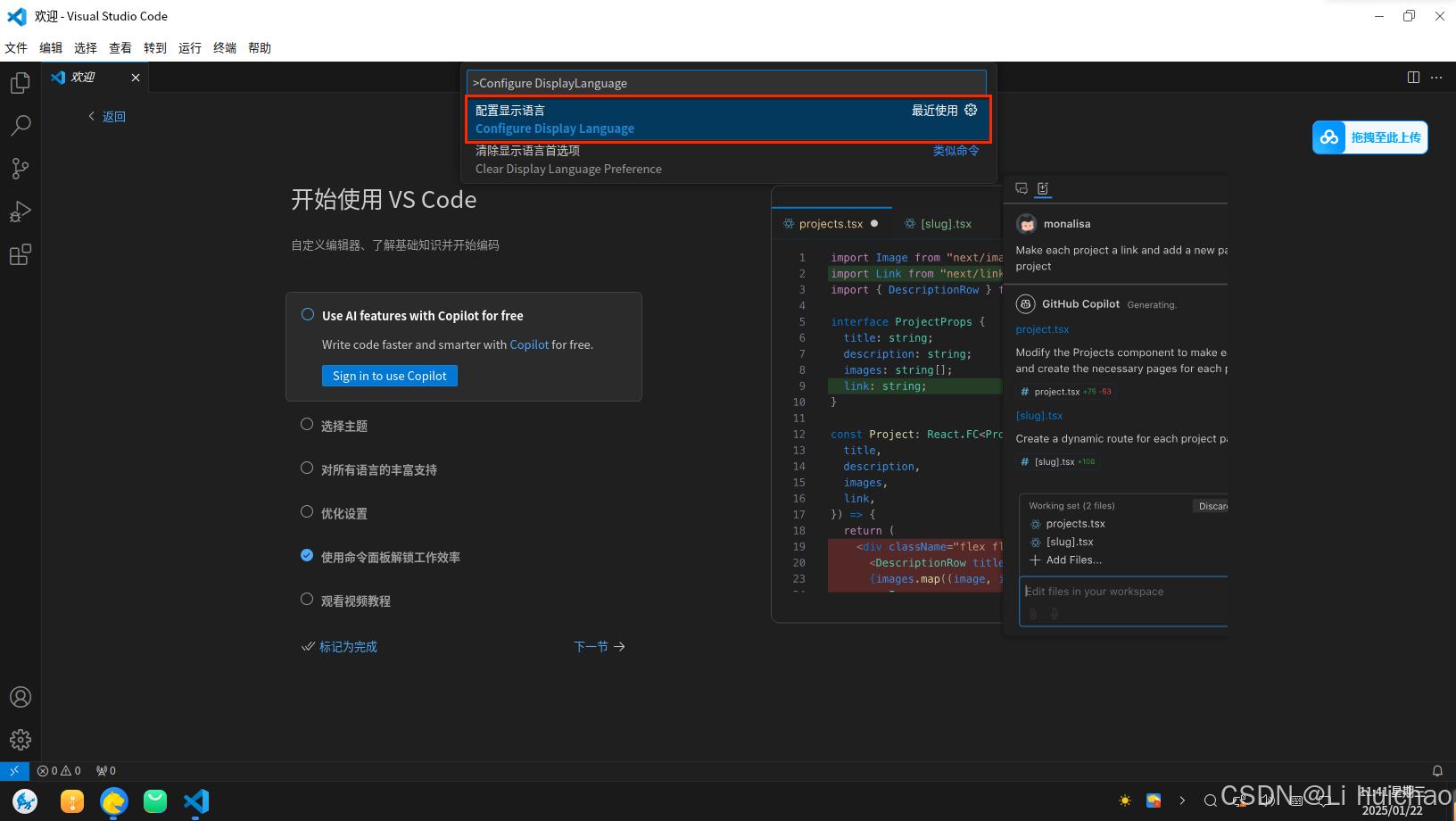Open the 查看 menu
This screenshot has height=821, width=1456.
point(120,48)
